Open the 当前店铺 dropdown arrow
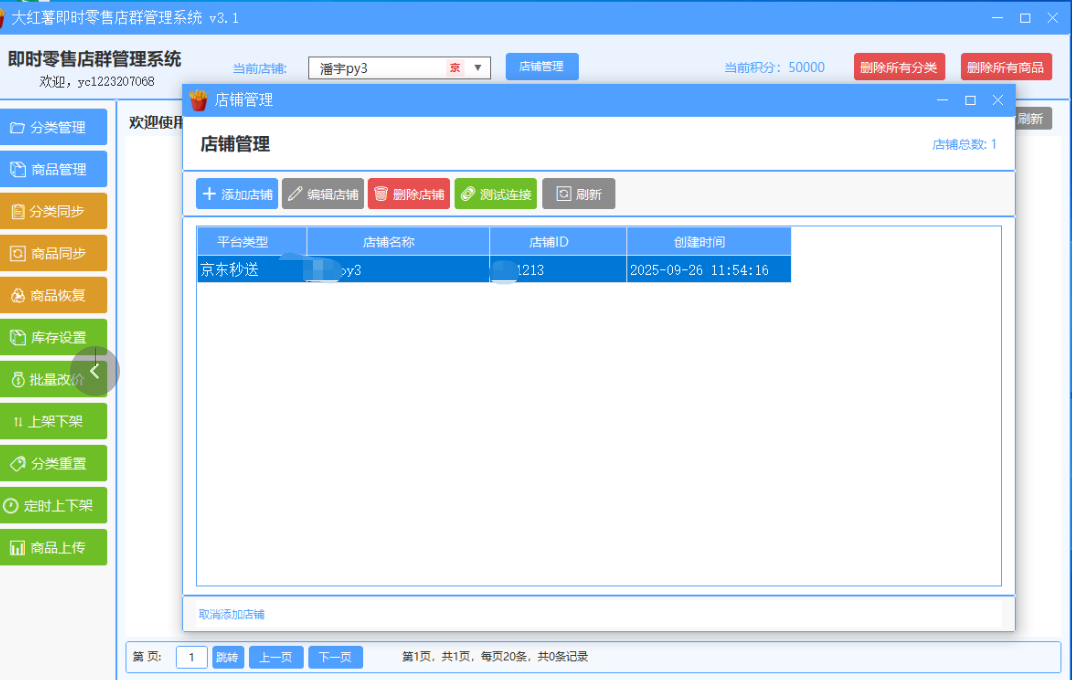This screenshot has width=1072, height=680. [x=478, y=68]
